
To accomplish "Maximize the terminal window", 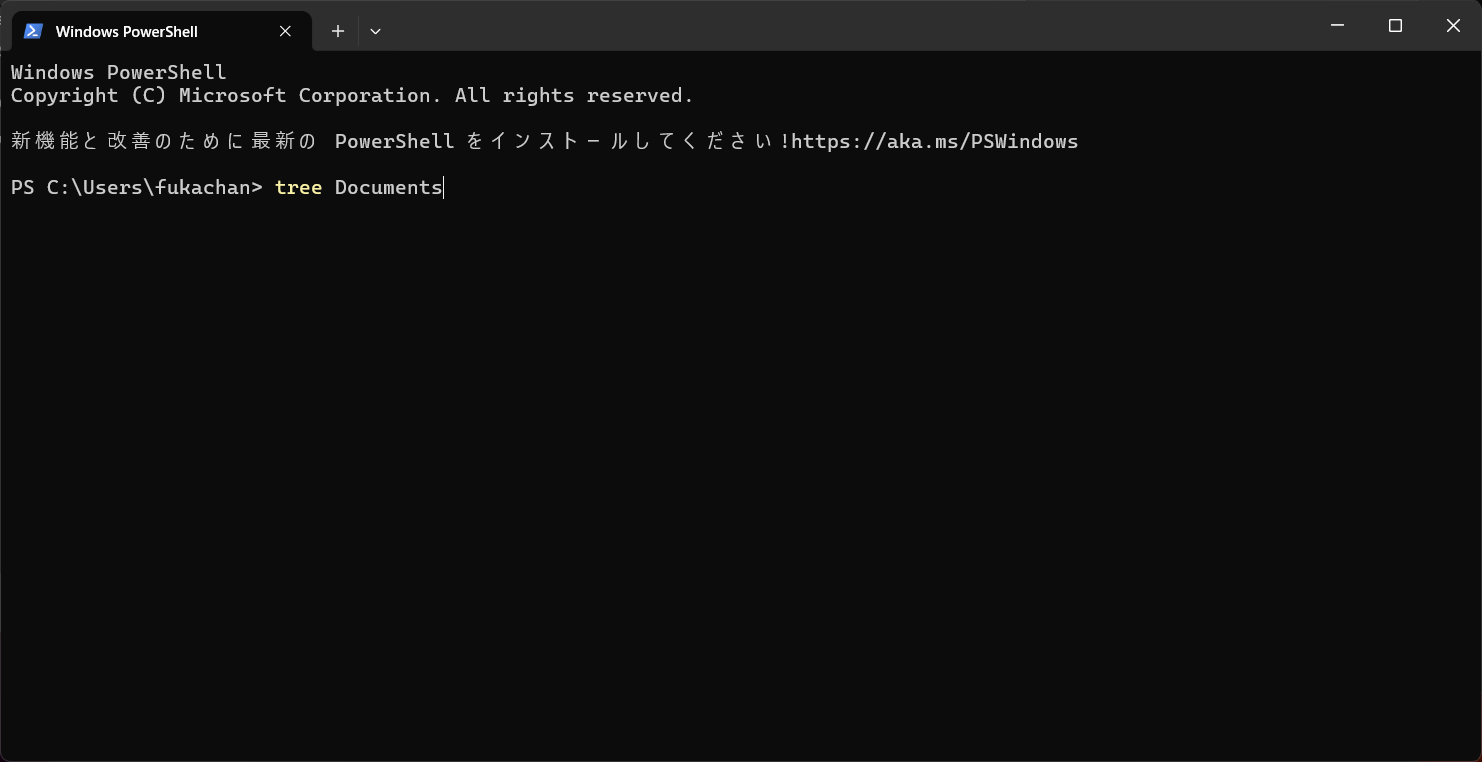I will tap(1395, 26).
